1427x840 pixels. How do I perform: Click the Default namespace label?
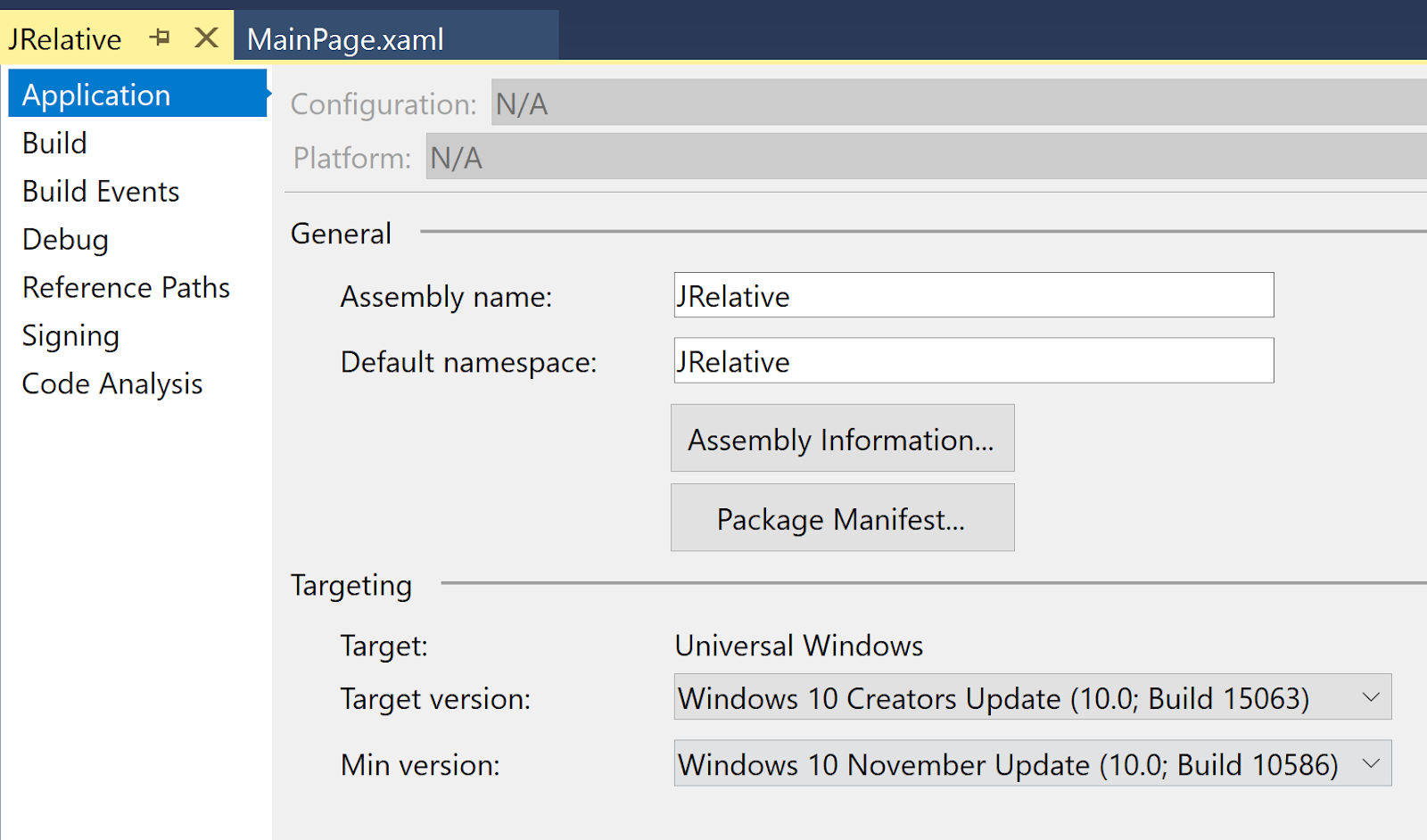coord(468,362)
